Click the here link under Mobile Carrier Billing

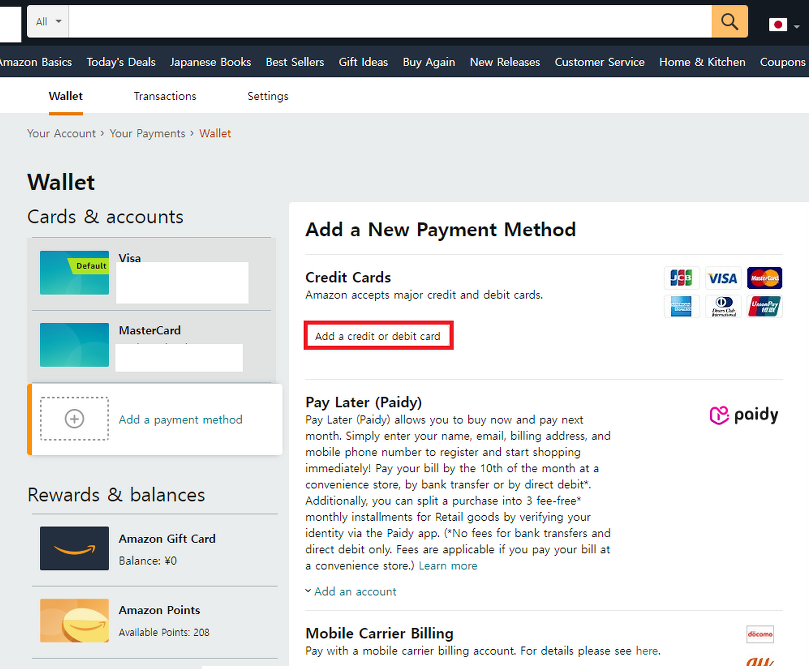click(x=646, y=651)
